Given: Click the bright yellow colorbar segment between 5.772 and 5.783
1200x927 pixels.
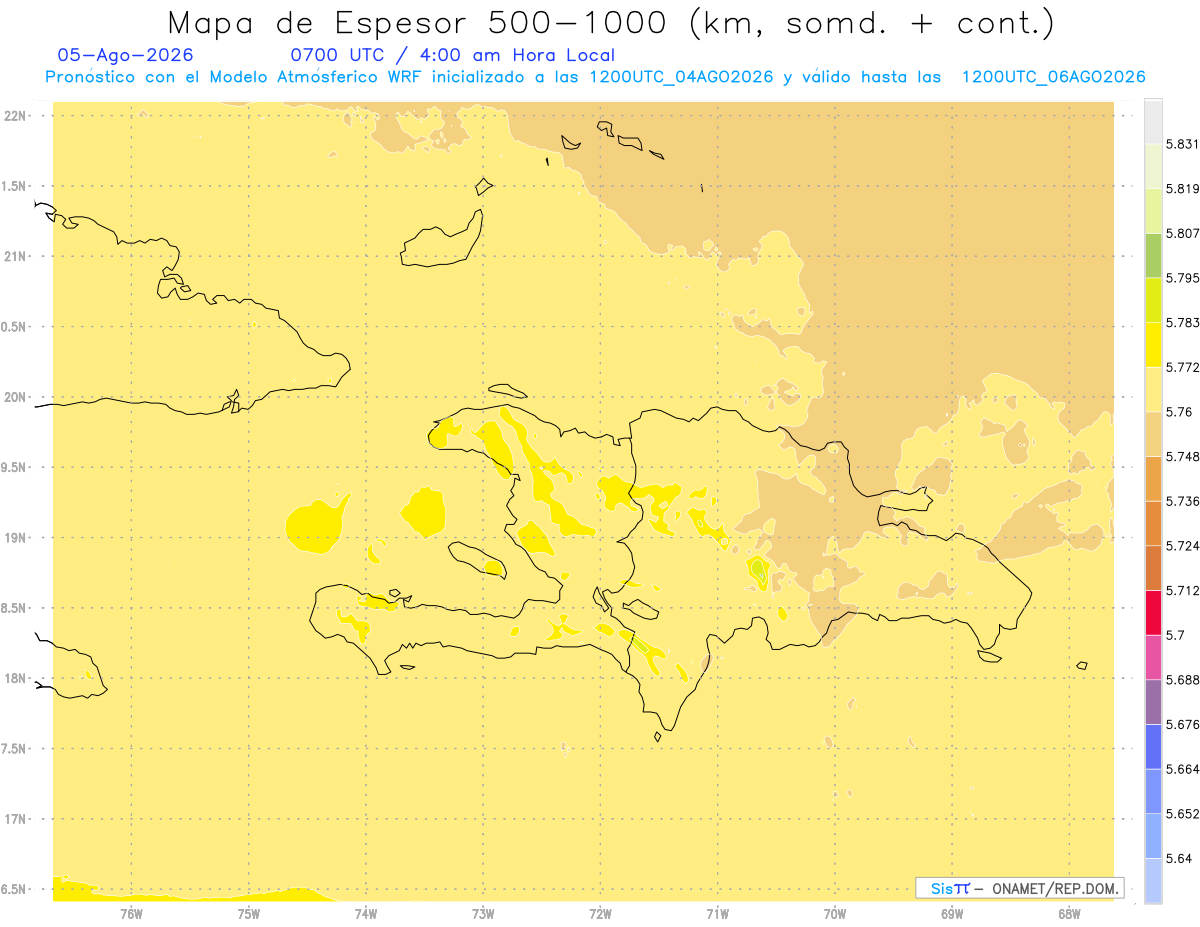Looking at the screenshot, I should [1153, 345].
